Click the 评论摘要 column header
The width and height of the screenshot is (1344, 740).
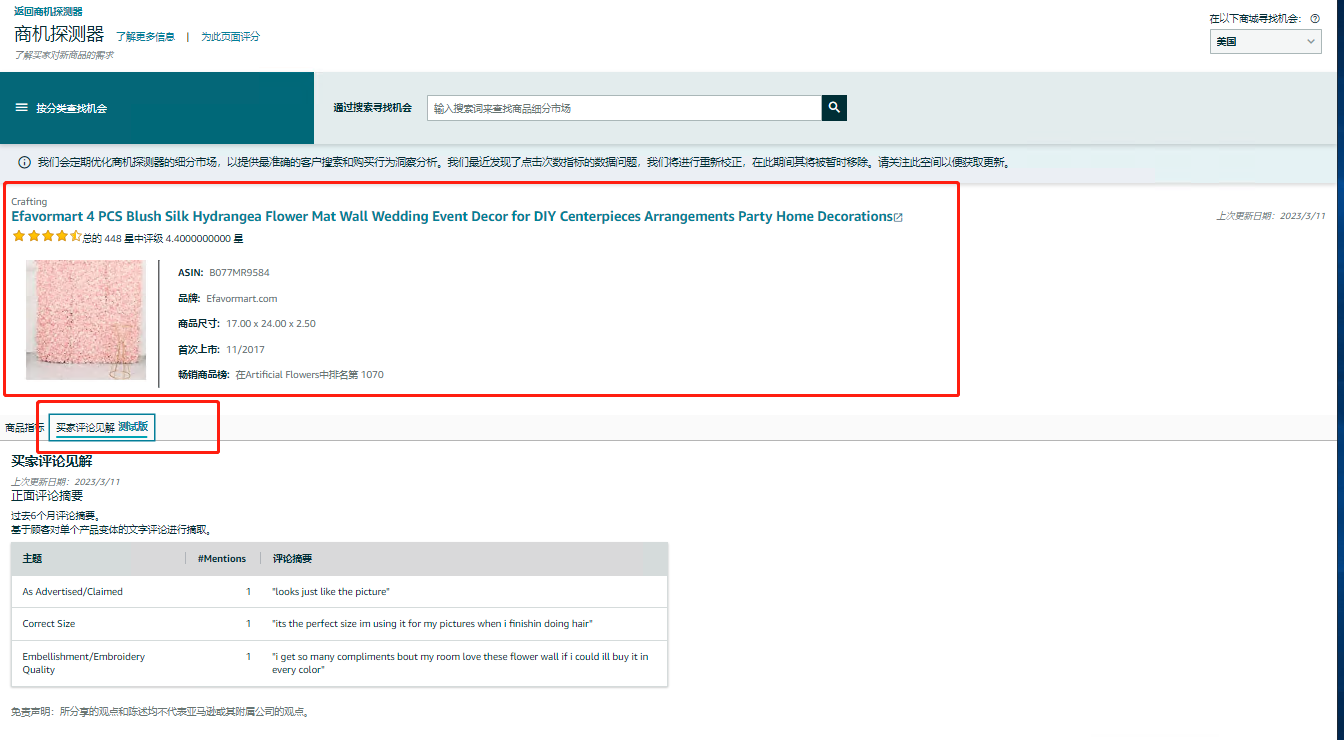point(292,559)
